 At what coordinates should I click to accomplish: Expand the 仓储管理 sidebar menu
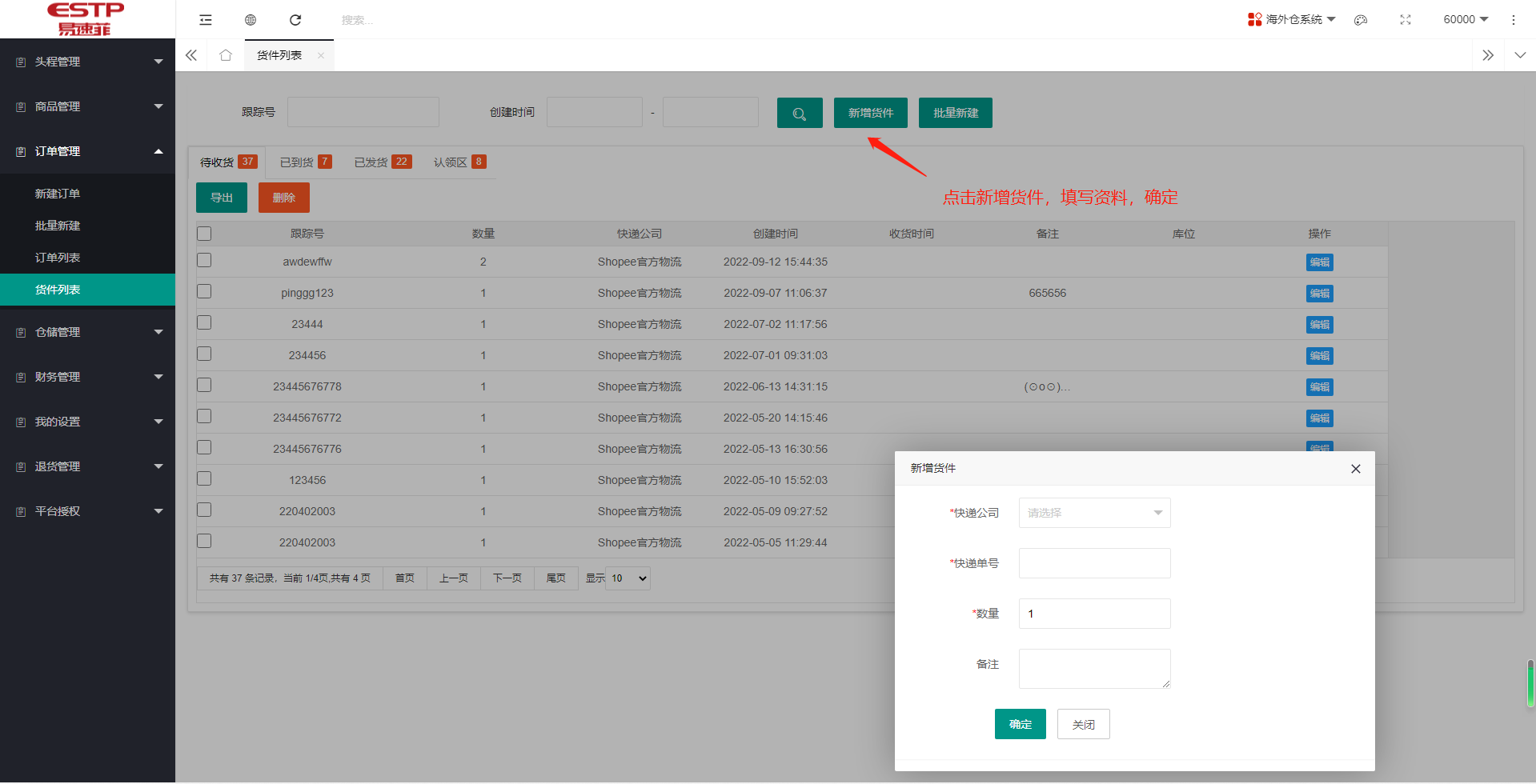point(87,332)
